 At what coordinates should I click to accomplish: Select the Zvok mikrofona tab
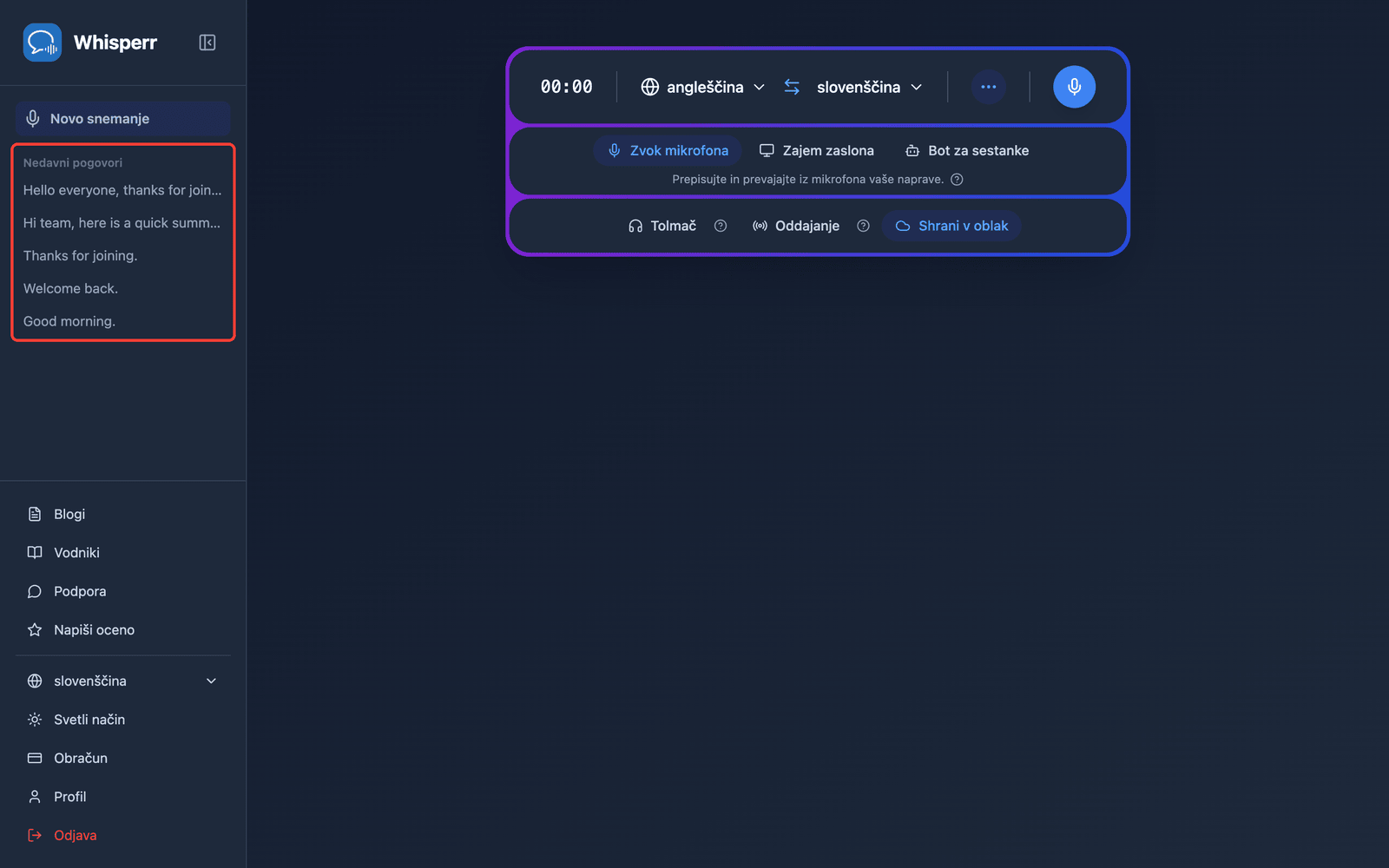point(668,151)
